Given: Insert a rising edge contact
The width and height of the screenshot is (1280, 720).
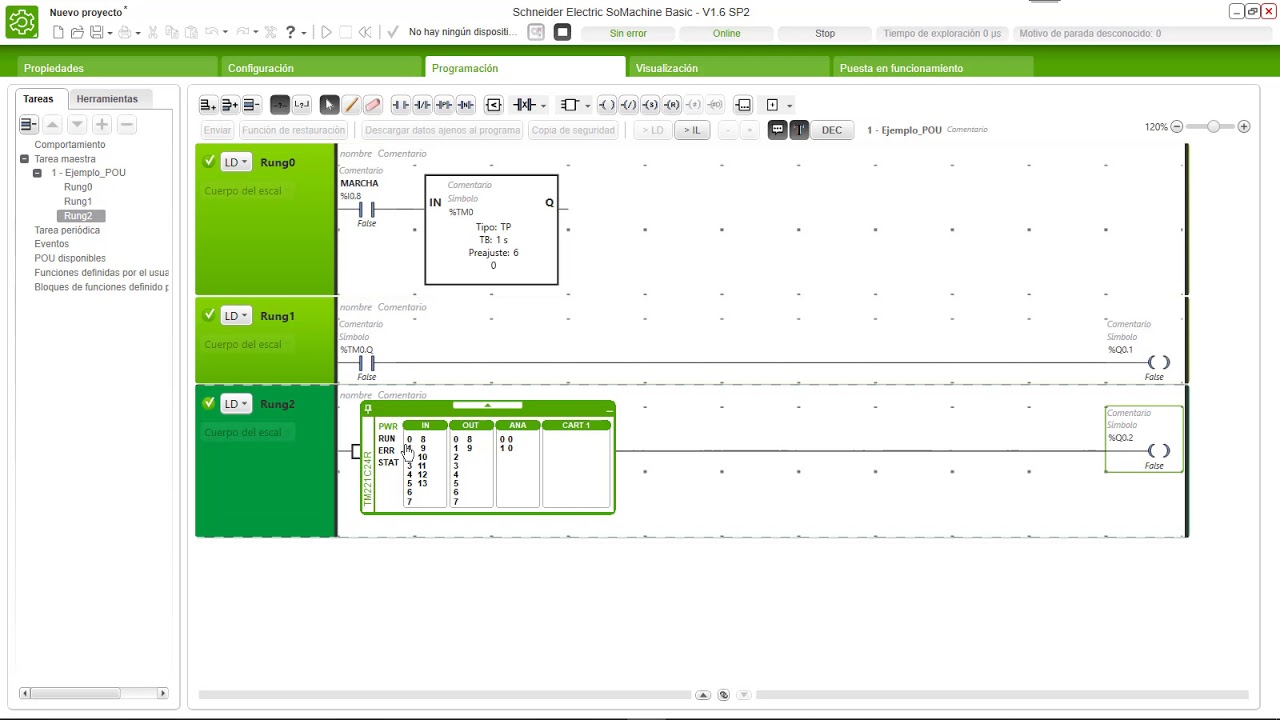Looking at the screenshot, I should click(444, 105).
